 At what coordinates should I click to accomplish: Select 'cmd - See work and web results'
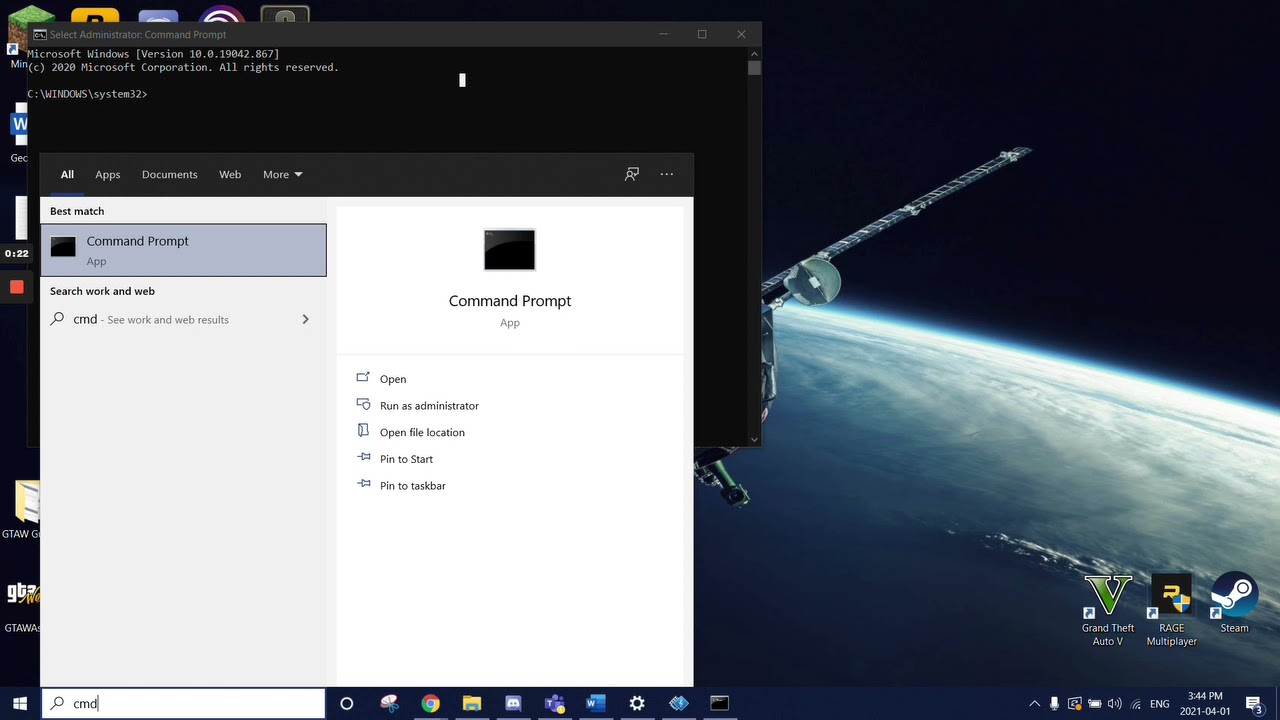183,320
